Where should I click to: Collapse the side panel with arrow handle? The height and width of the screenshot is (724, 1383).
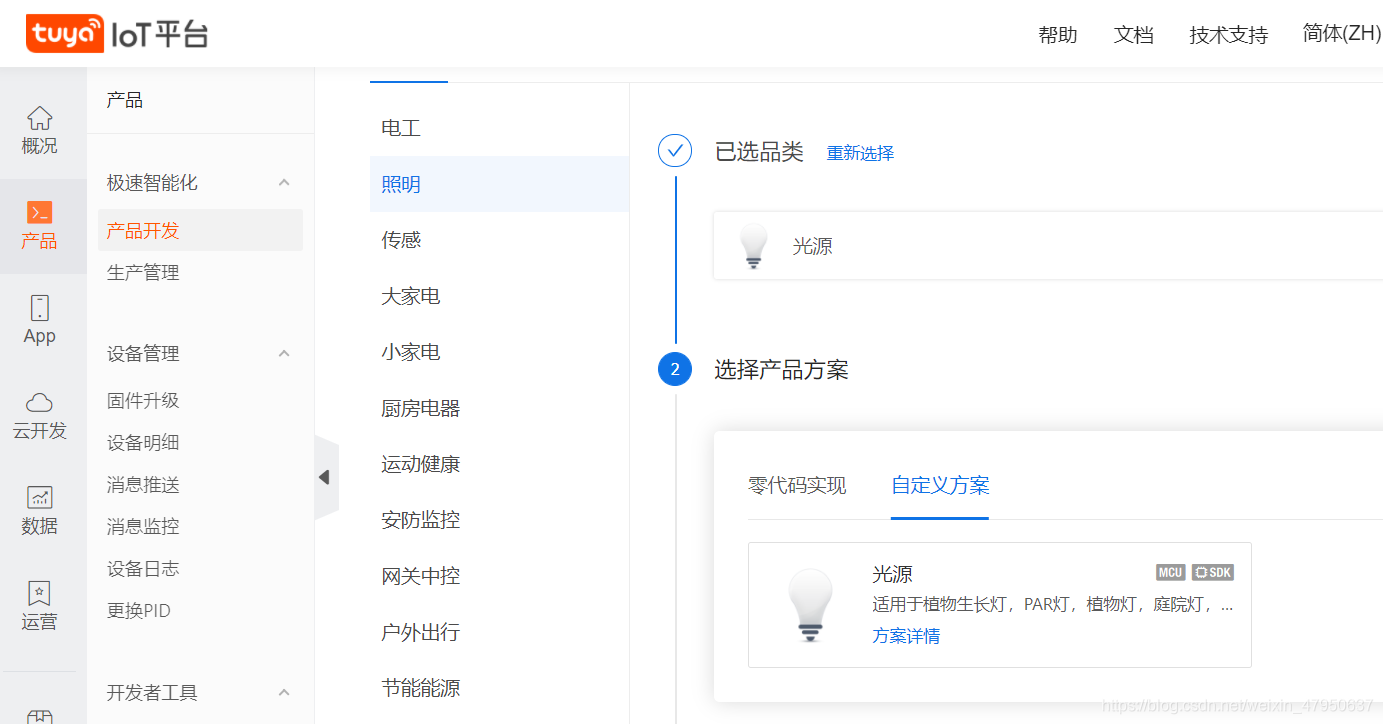click(x=324, y=477)
